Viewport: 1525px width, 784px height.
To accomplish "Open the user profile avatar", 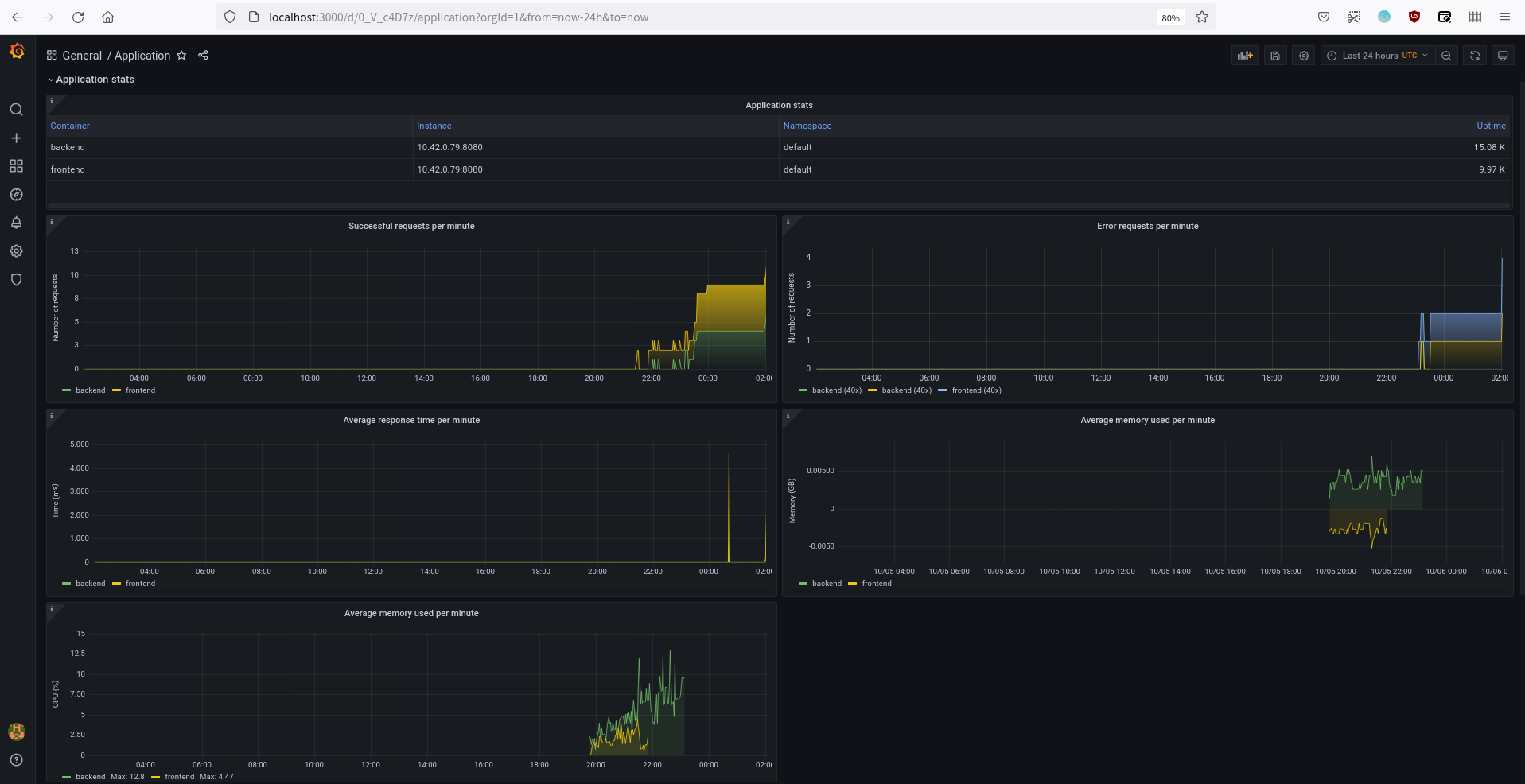I will click(16, 732).
